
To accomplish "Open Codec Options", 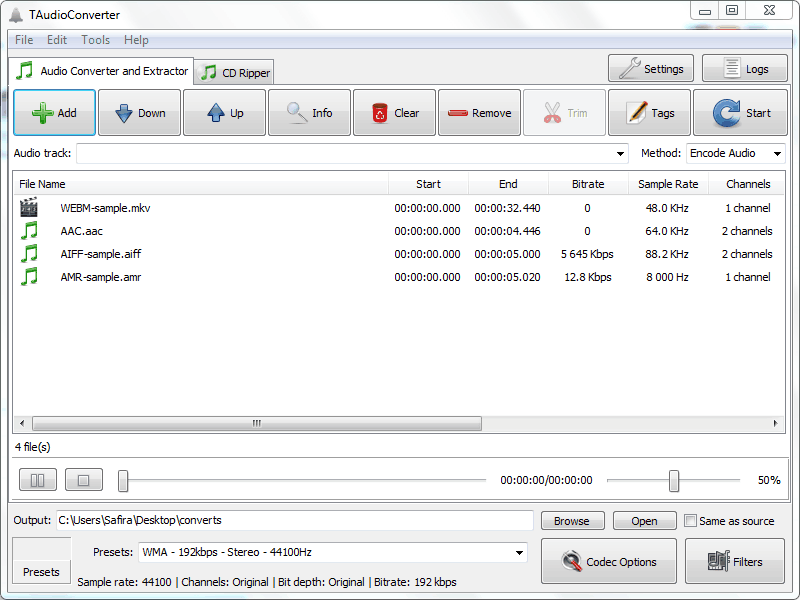I will pyautogui.click(x=609, y=561).
